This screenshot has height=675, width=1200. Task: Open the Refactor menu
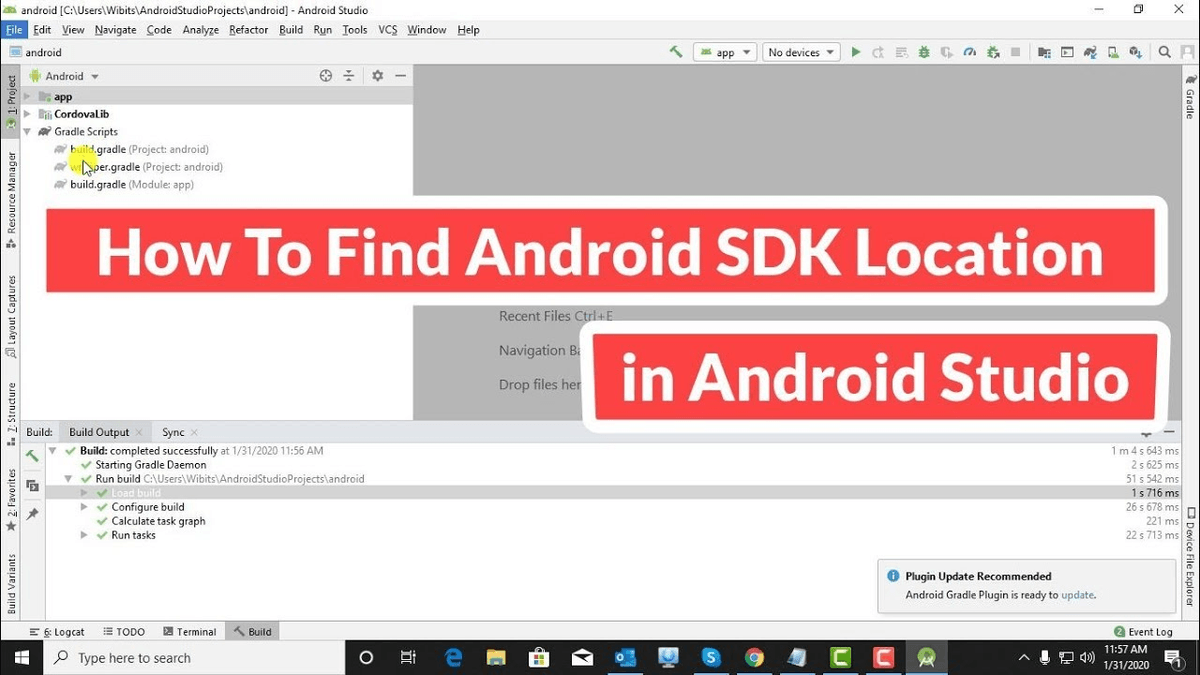pos(248,30)
